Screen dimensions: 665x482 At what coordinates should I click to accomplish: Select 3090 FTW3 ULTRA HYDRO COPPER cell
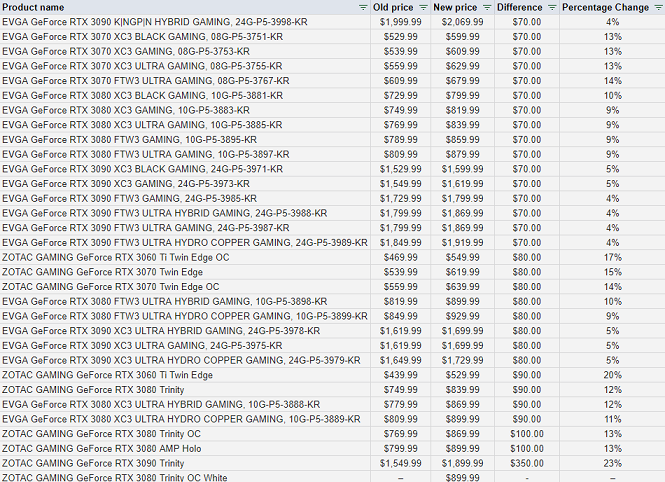coord(185,242)
